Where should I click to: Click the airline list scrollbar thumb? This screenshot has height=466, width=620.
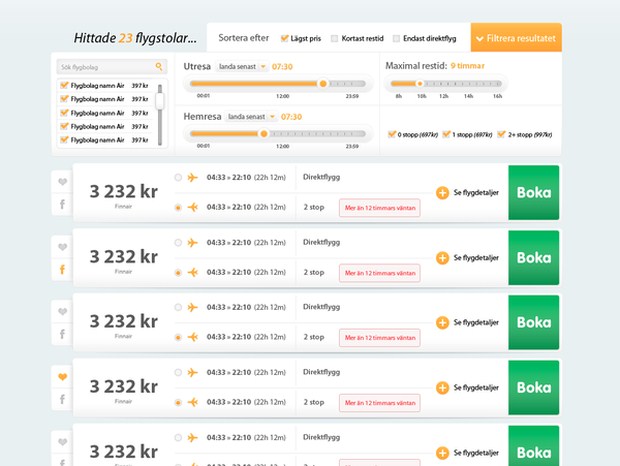(160, 101)
